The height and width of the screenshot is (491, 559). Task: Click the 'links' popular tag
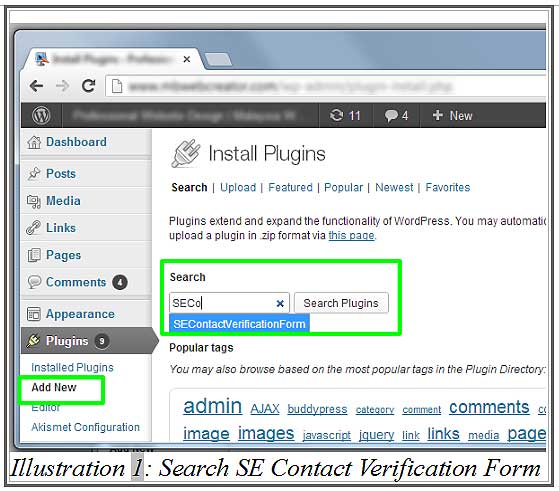tap(443, 434)
